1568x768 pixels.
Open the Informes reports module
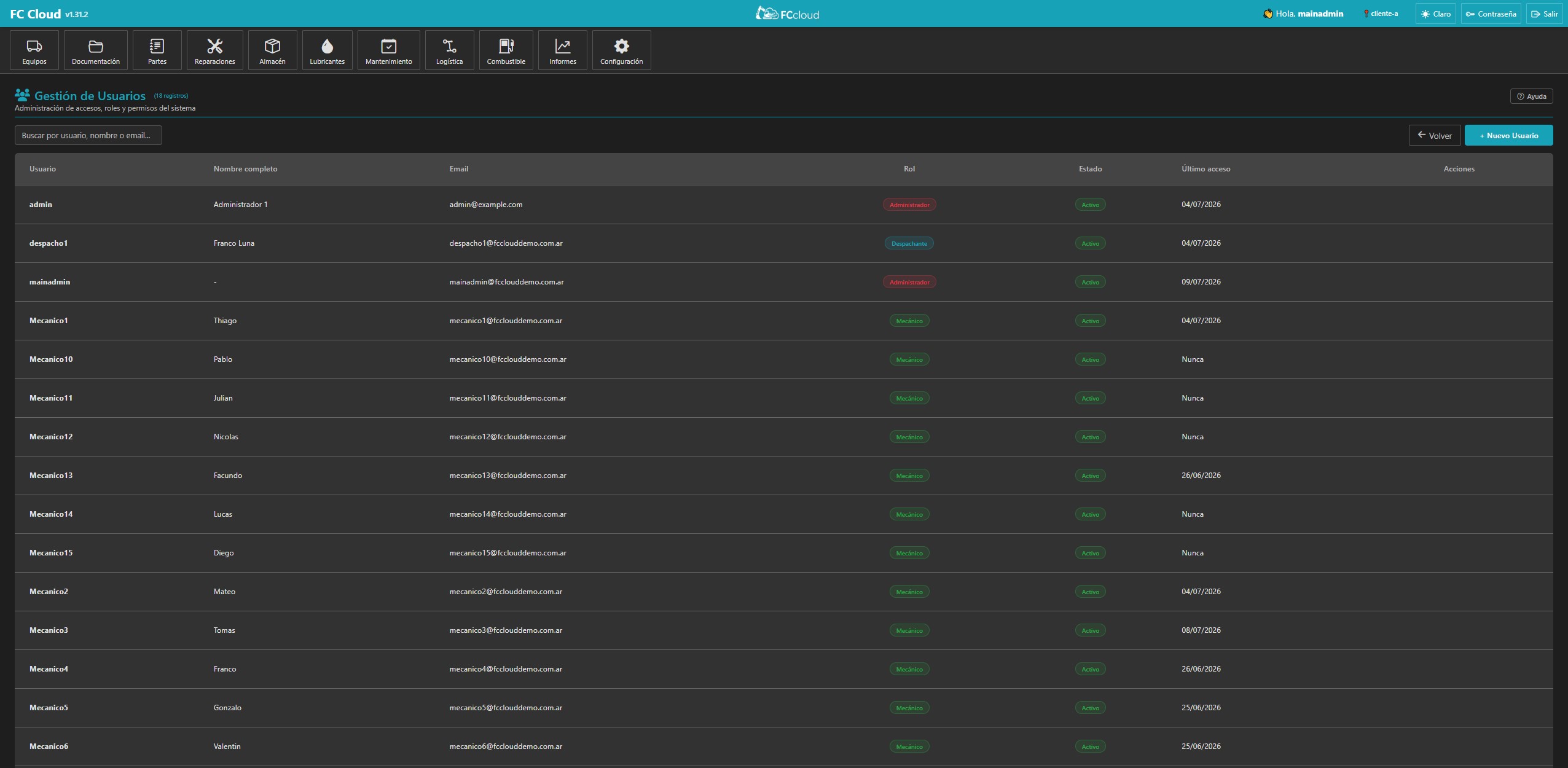point(563,50)
